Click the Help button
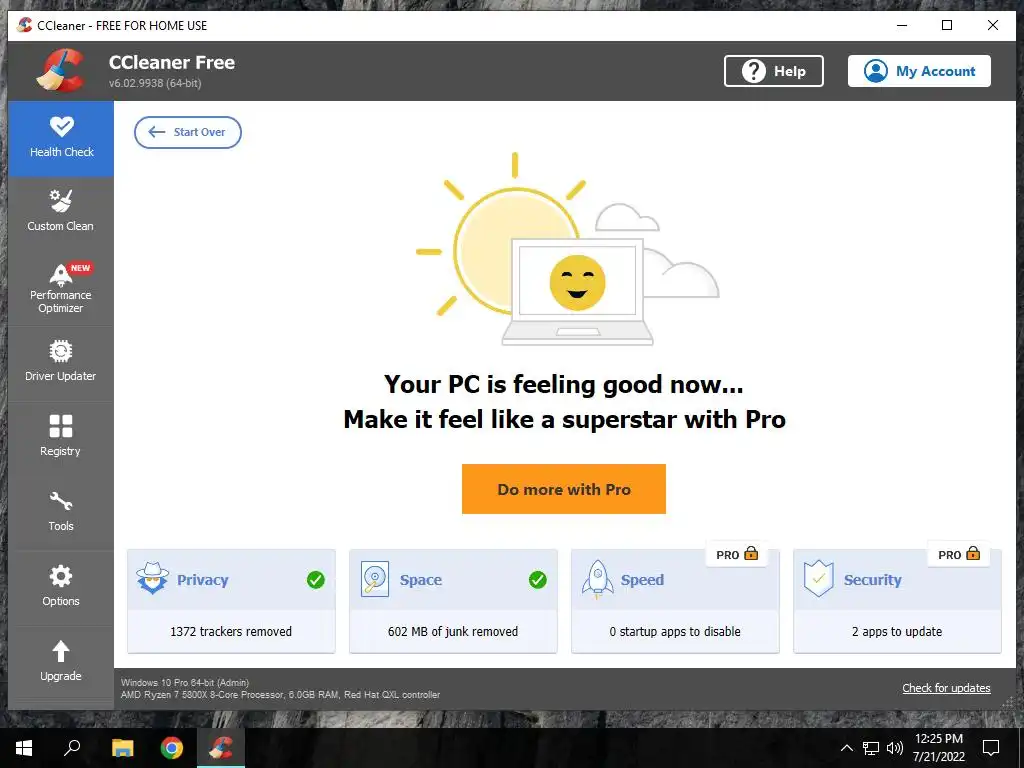Screen dimensions: 1024x768 pos(773,71)
